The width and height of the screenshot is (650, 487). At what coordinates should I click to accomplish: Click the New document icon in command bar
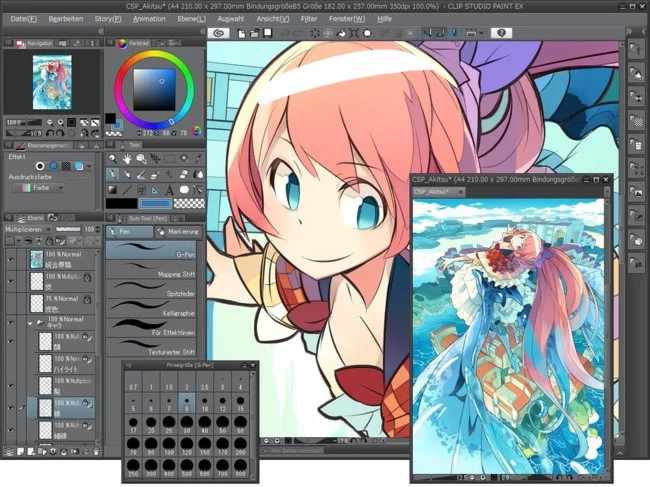[241, 33]
